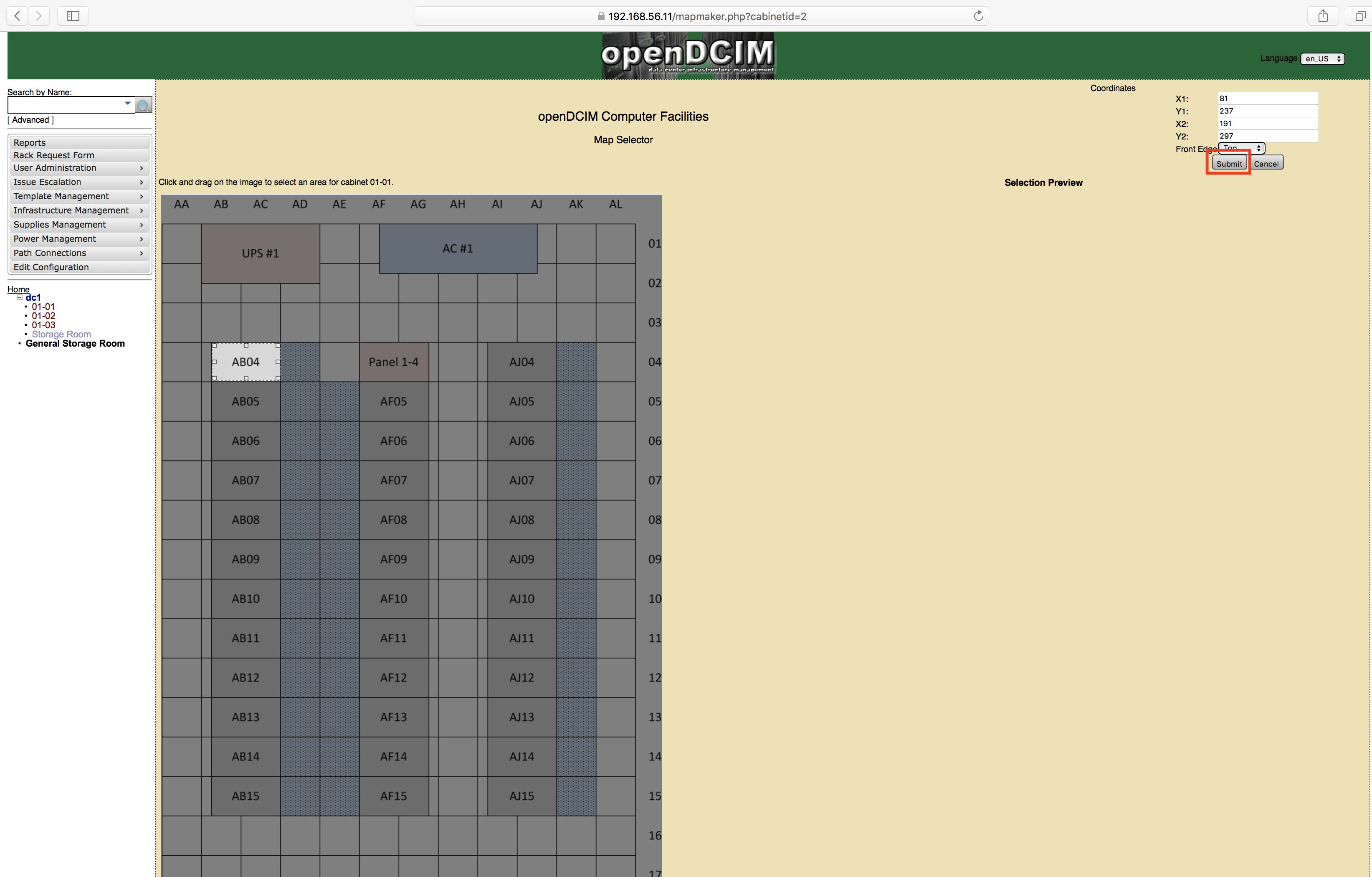Click cabinet AB15 on the map
The image size is (1372, 877).
coord(246,796)
